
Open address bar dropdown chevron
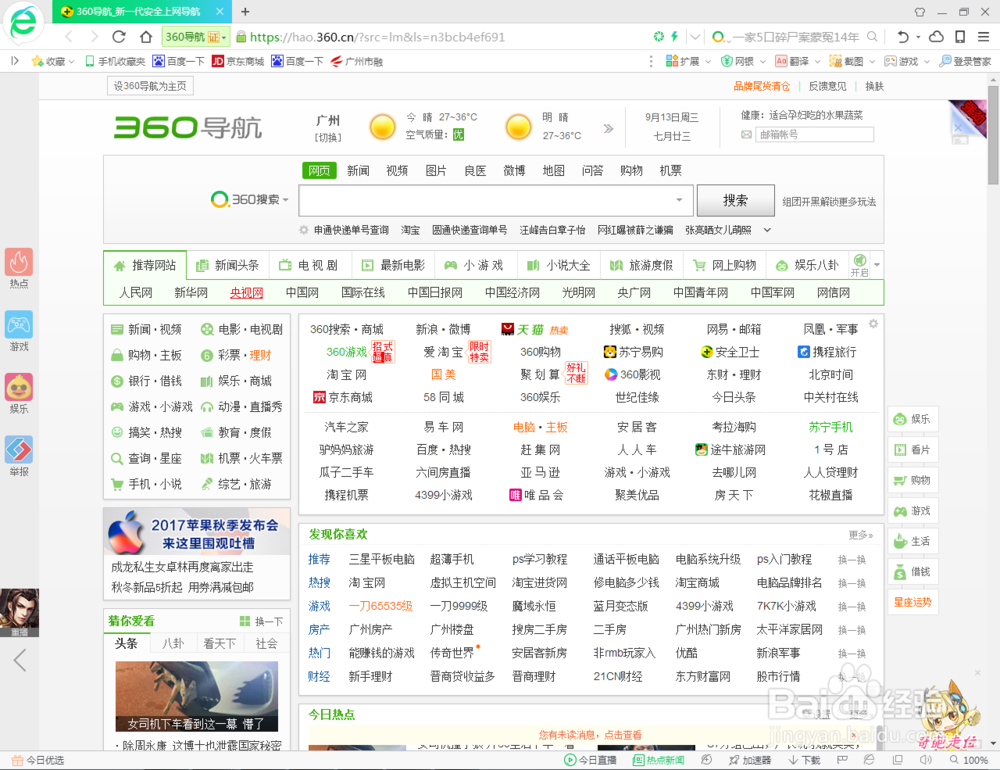tap(695, 37)
